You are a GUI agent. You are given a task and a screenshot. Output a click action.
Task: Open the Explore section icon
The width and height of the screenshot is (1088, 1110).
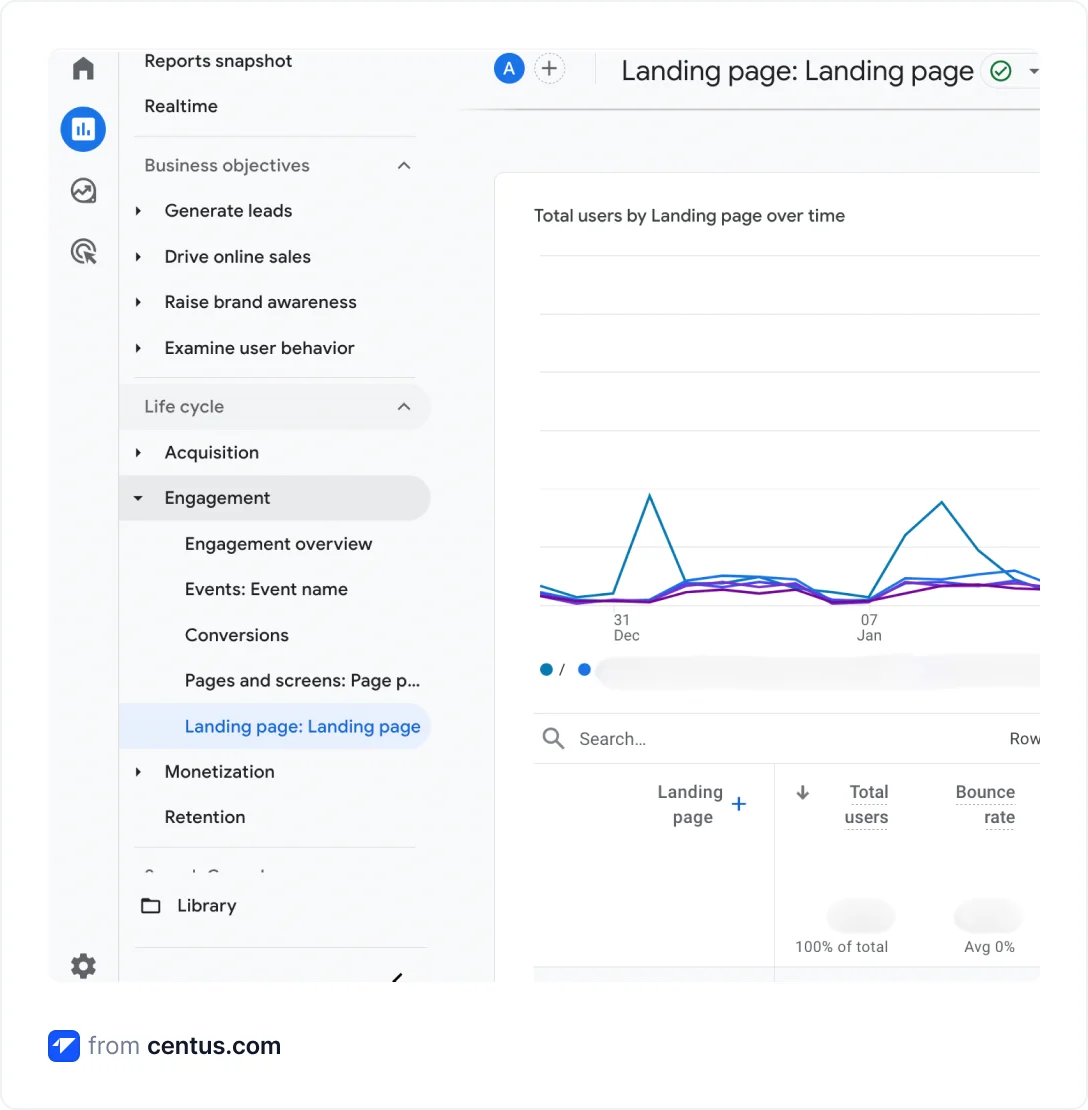point(83,190)
